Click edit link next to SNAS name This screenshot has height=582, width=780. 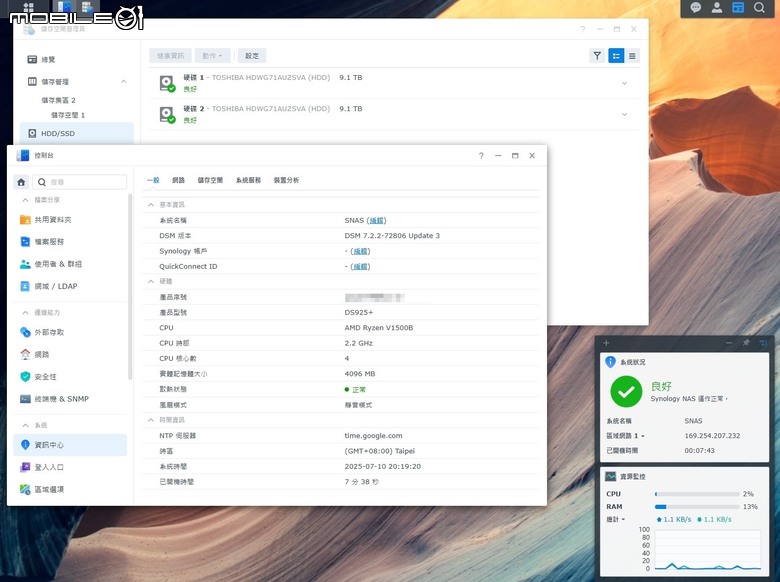pos(376,220)
